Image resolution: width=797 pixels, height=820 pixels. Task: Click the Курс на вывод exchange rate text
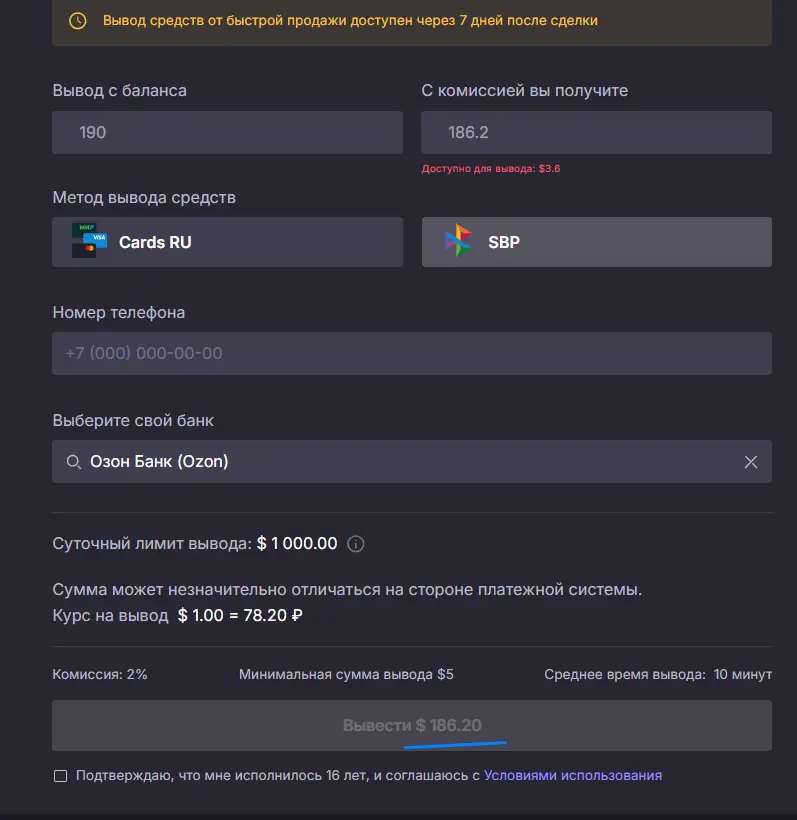click(x=177, y=615)
